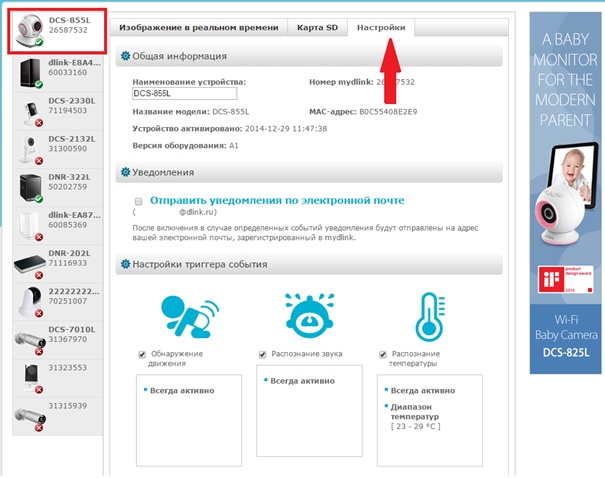
Task: Switch to Изображение в реальном времени tab
Action: tap(198, 27)
